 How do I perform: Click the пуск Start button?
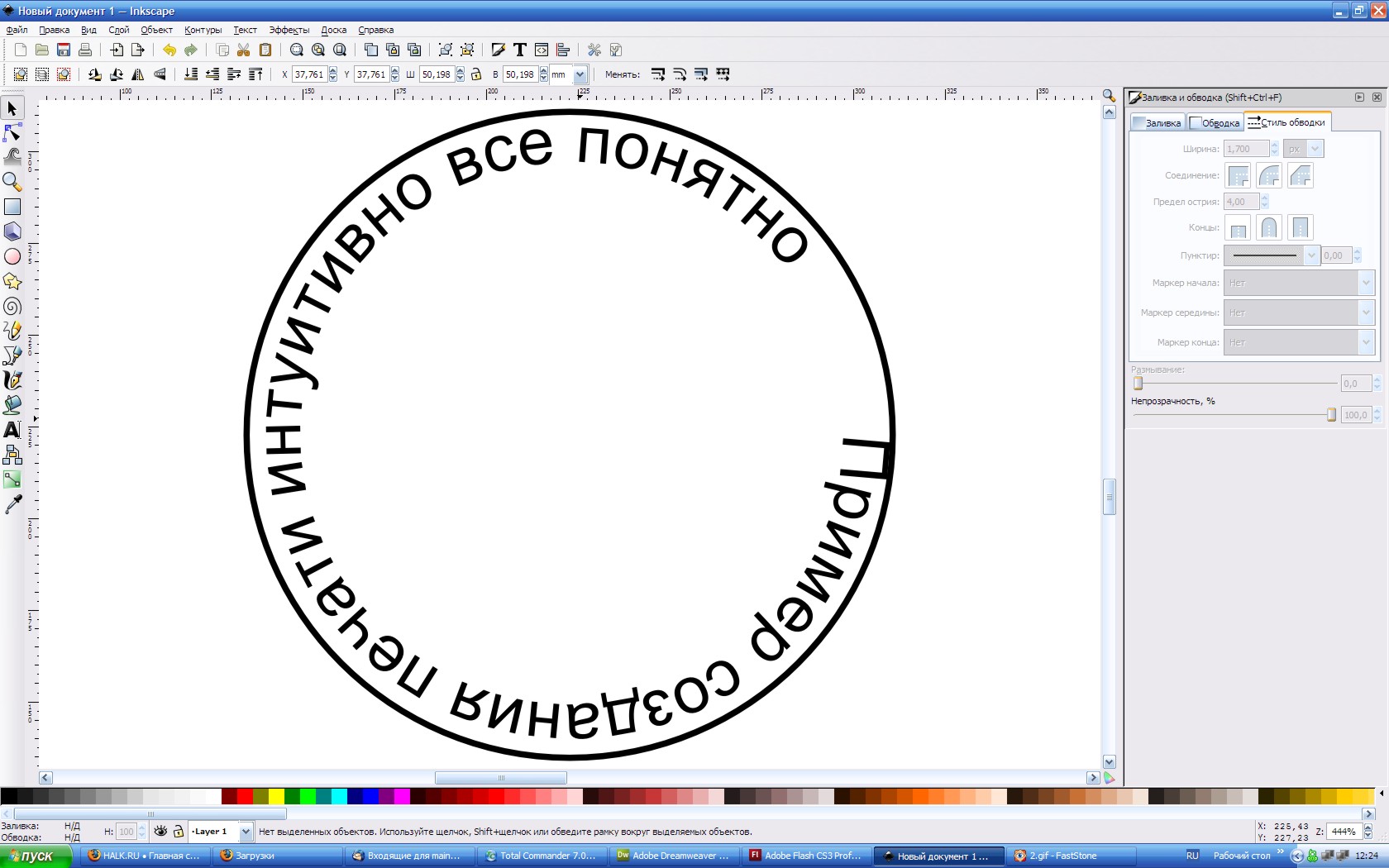[33, 856]
